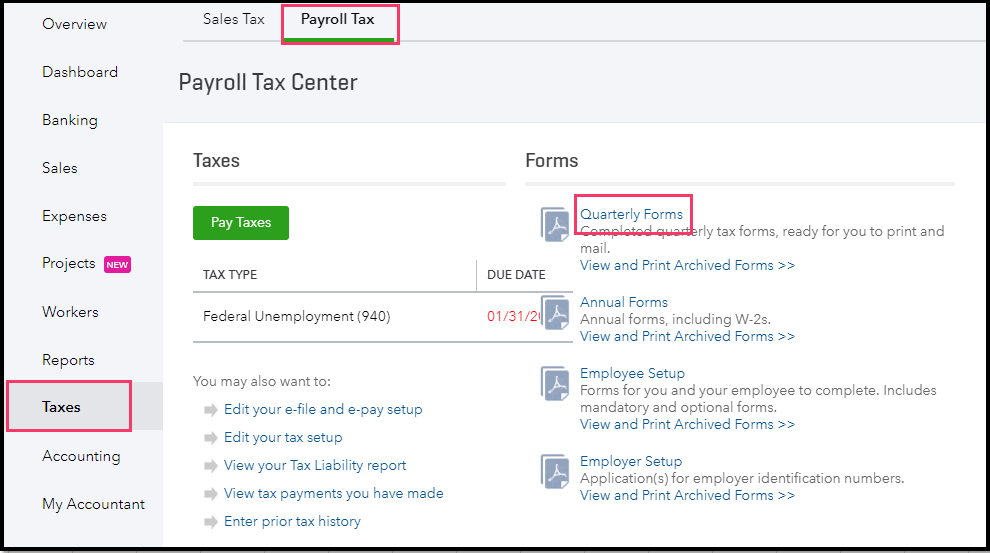Open Reports from the left menu
Viewport: 990px width, 553px height.
click(68, 360)
